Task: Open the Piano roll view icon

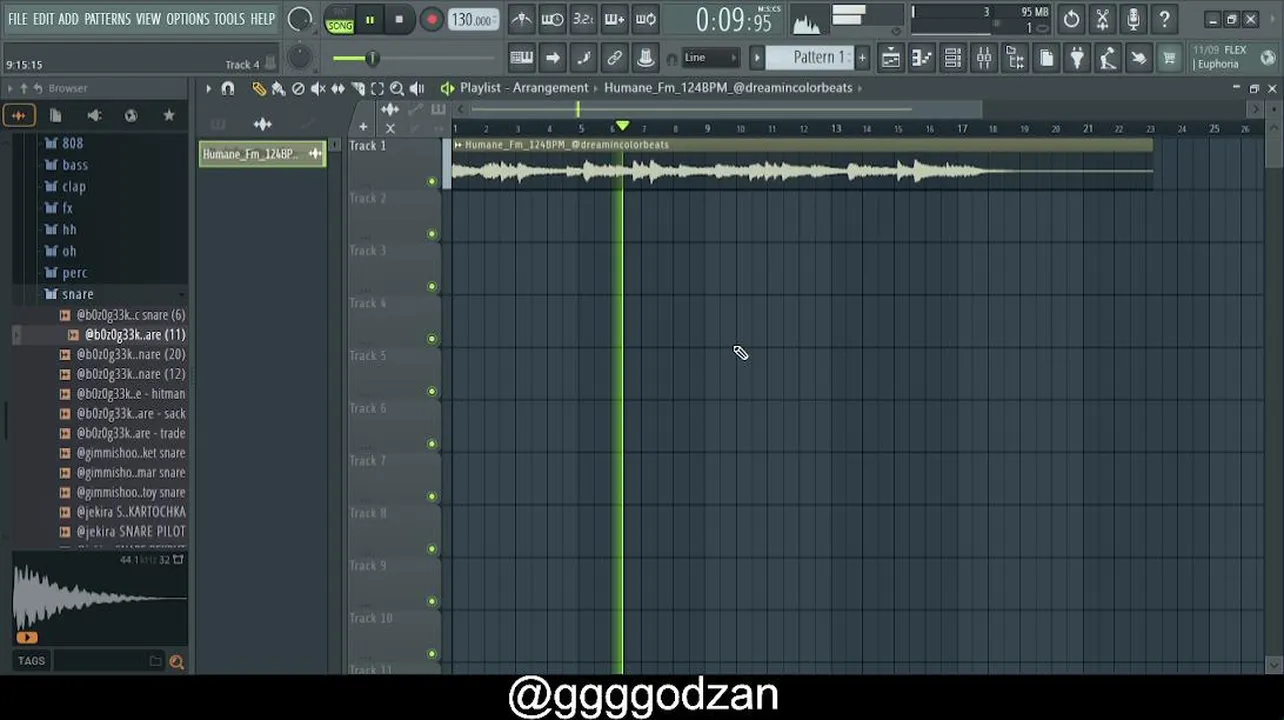Action: coord(921,58)
